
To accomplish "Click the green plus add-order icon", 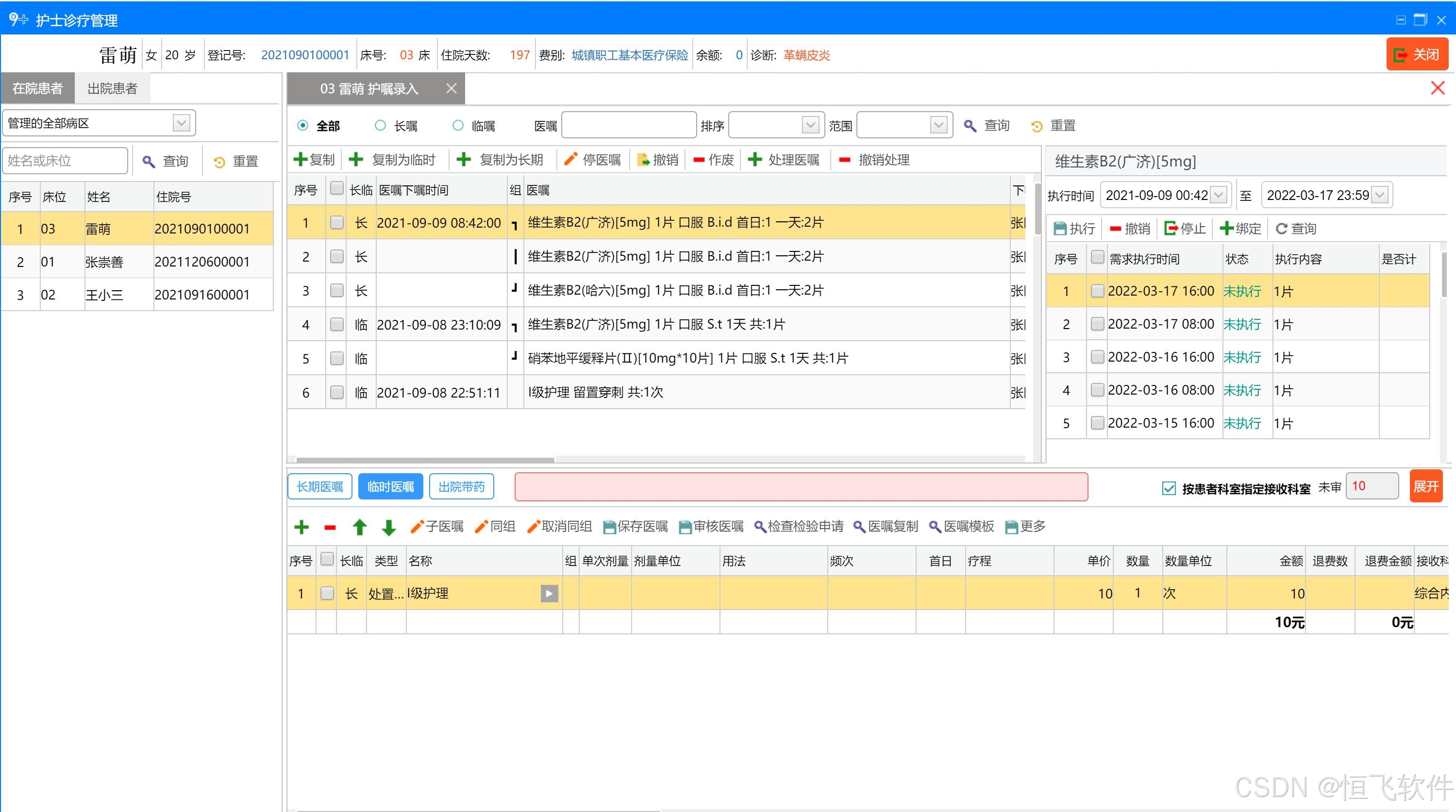I will [302, 527].
